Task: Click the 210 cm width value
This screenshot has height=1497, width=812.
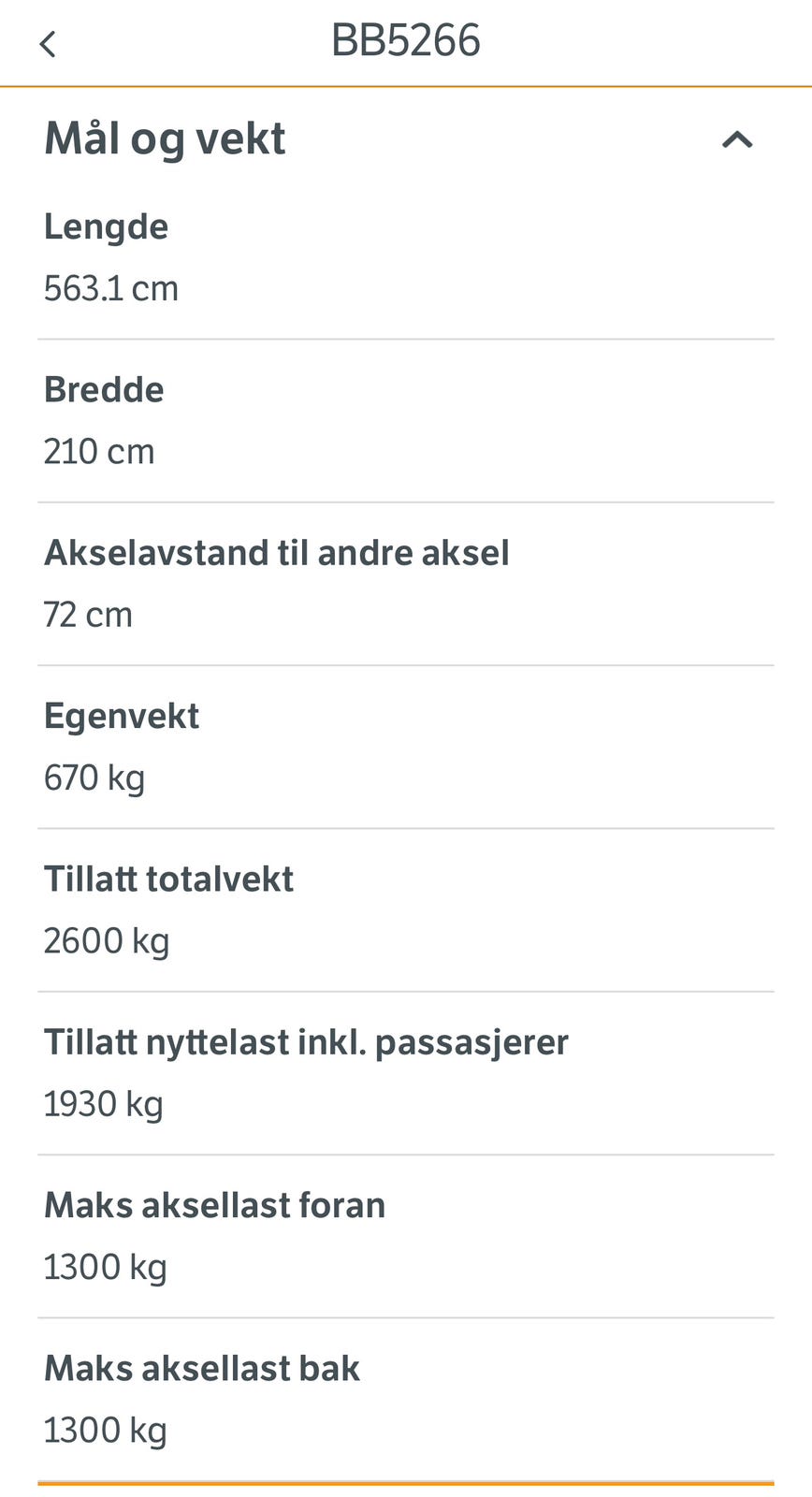Action: (x=99, y=451)
